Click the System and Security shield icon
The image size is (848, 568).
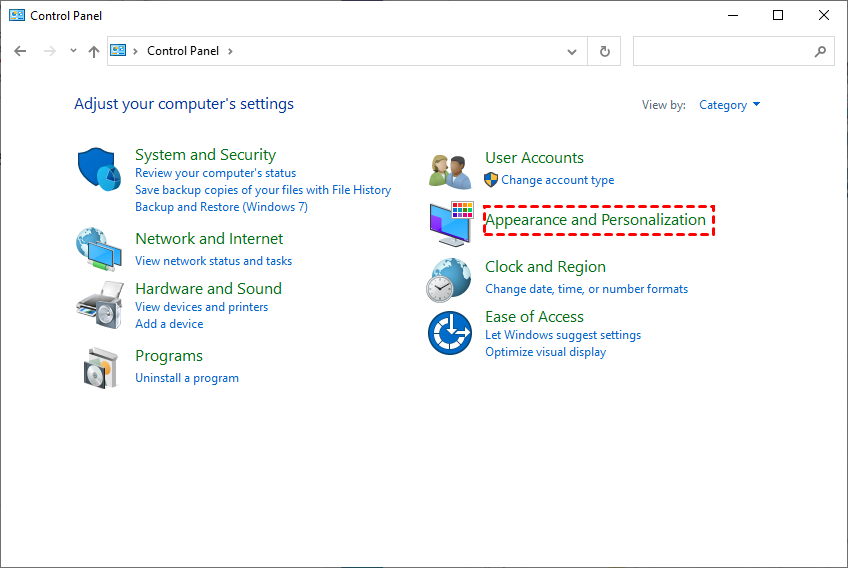[98, 168]
